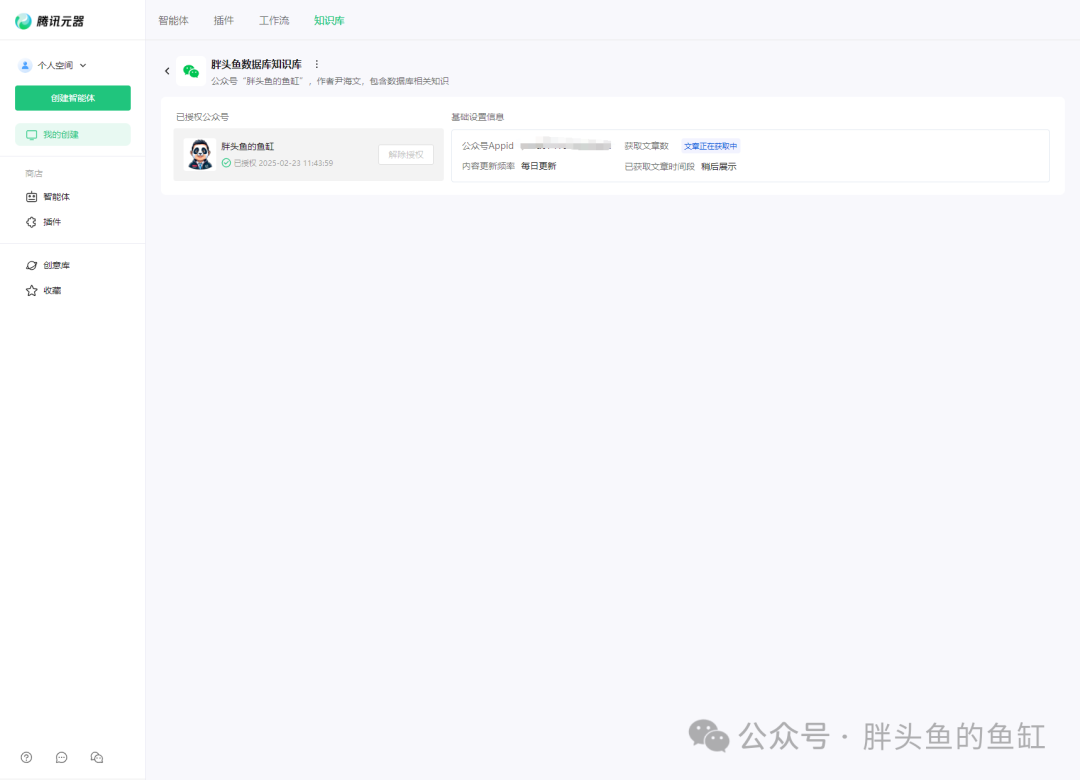
Task: Expand the 个人空间 dropdown chevron
Action: 83,65
